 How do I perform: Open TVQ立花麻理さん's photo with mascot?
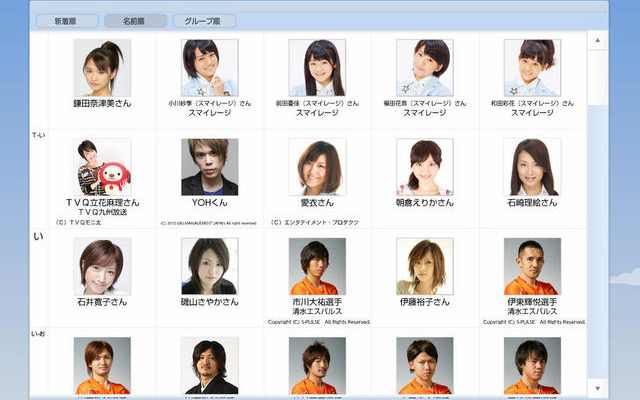click(102, 167)
